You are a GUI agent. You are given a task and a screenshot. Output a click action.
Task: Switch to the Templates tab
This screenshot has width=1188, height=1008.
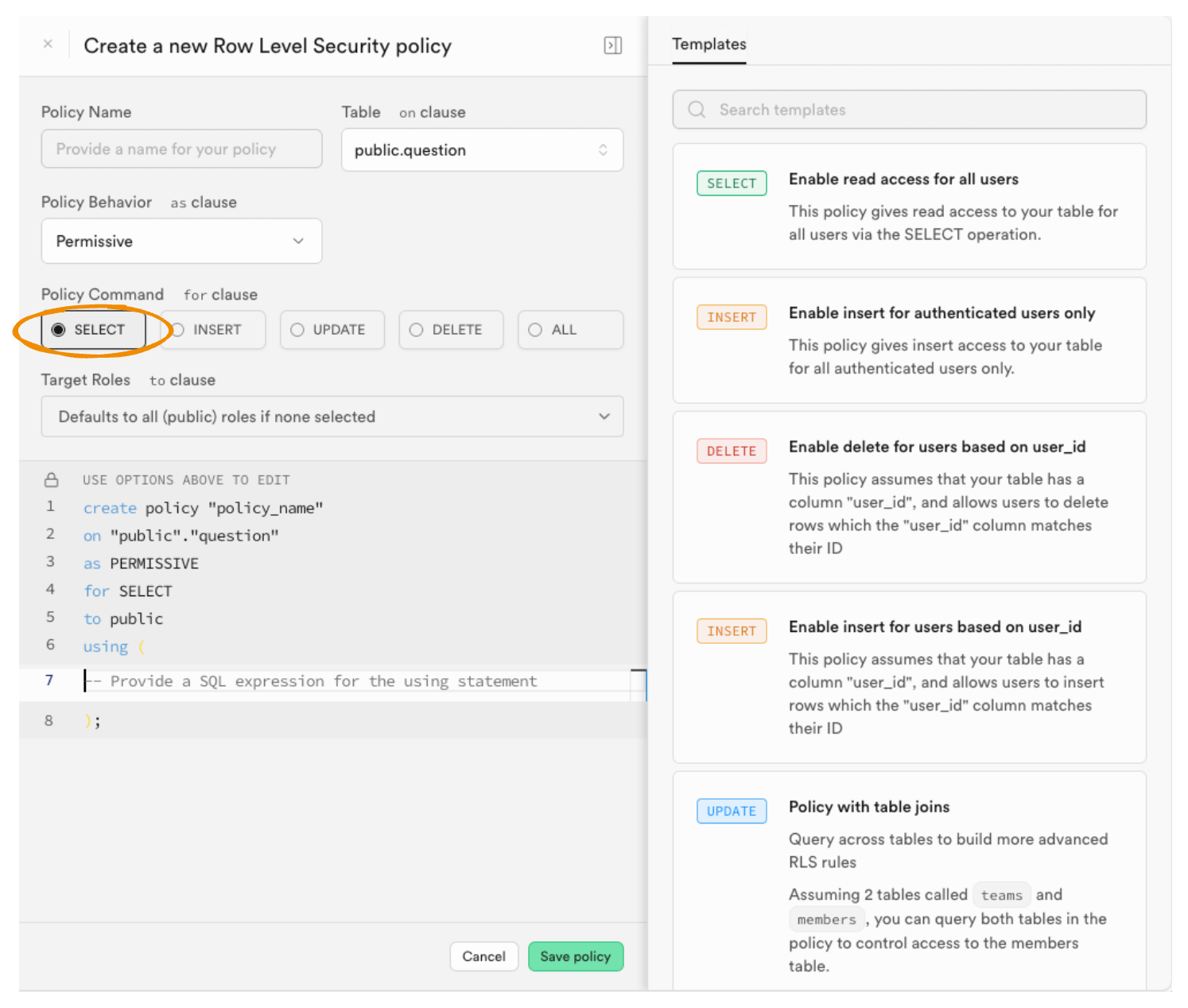point(709,45)
